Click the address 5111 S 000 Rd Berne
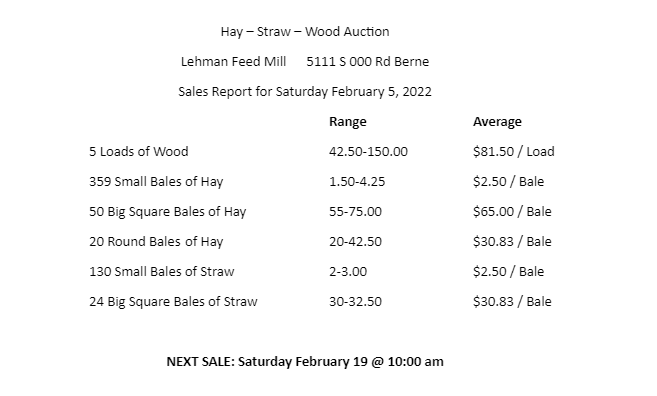657x396 pixels. click(x=367, y=62)
